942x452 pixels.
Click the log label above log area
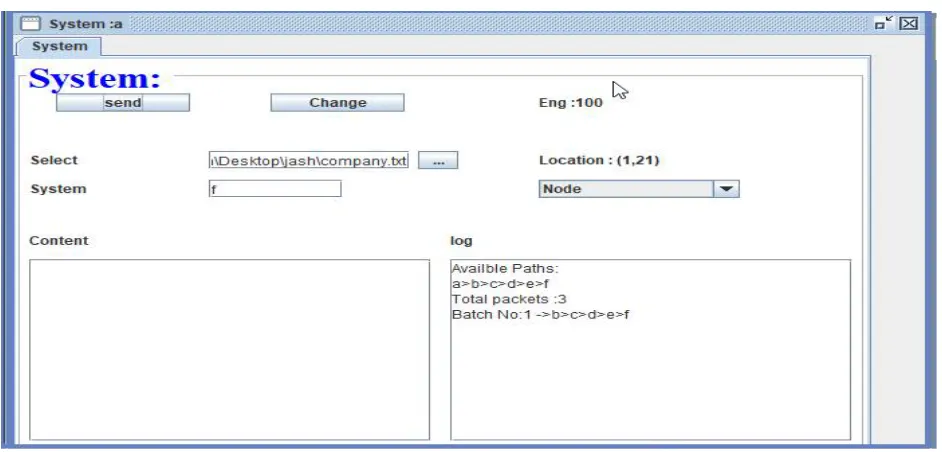pyautogui.click(x=461, y=241)
